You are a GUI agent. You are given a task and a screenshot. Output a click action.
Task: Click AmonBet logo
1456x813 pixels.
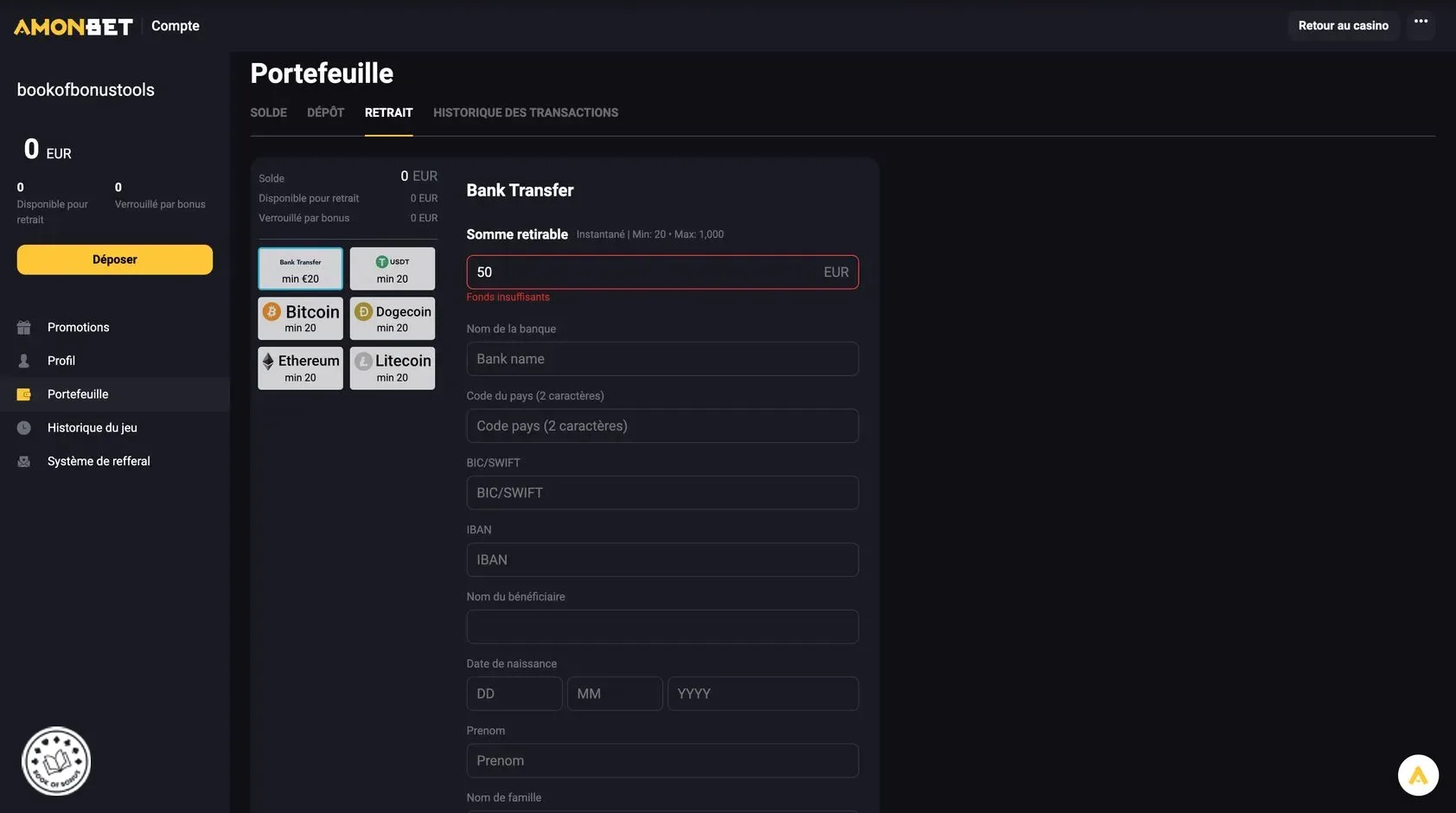(x=73, y=27)
